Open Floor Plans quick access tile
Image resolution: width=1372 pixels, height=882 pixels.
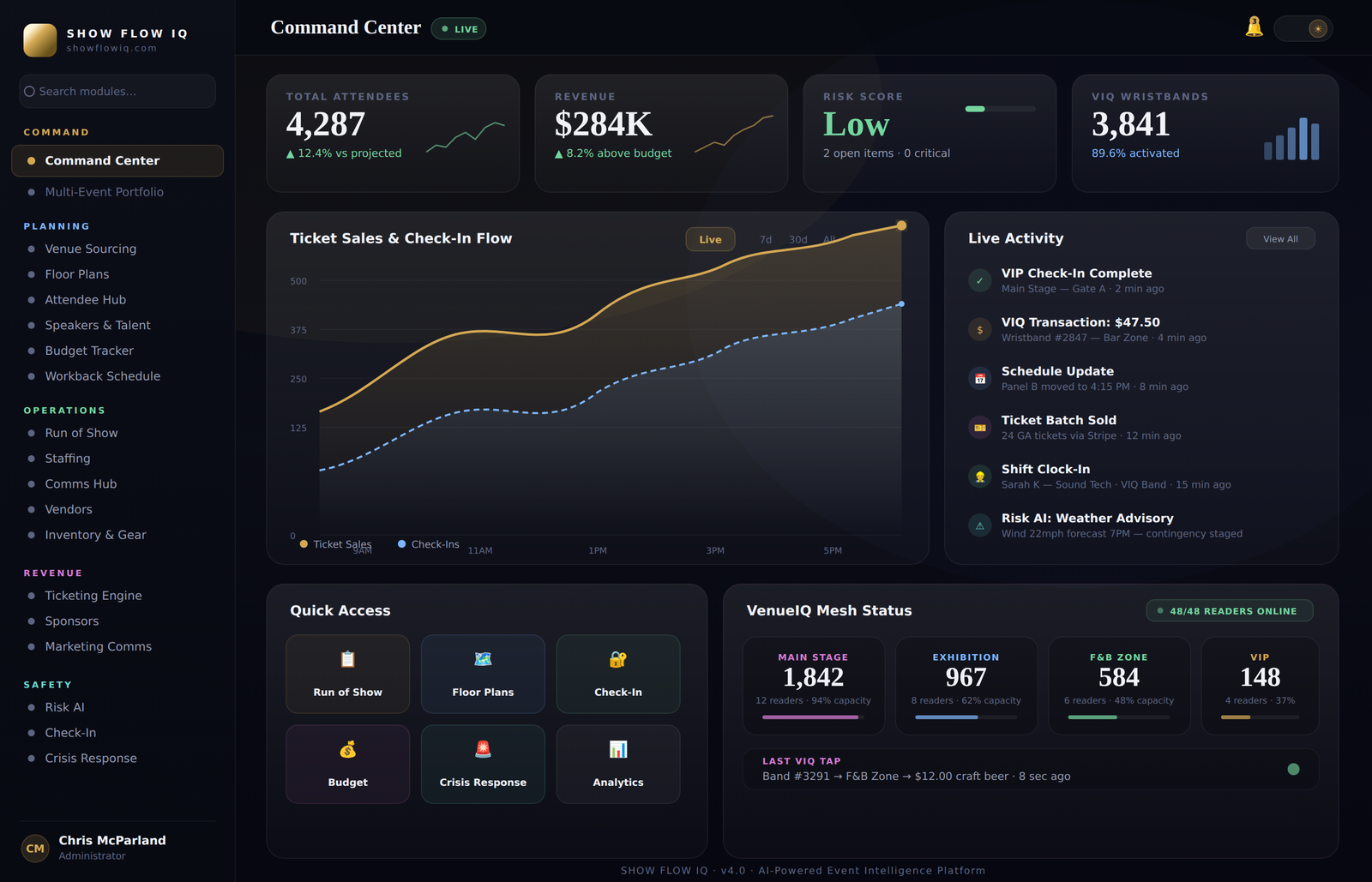(x=483, y=674)
